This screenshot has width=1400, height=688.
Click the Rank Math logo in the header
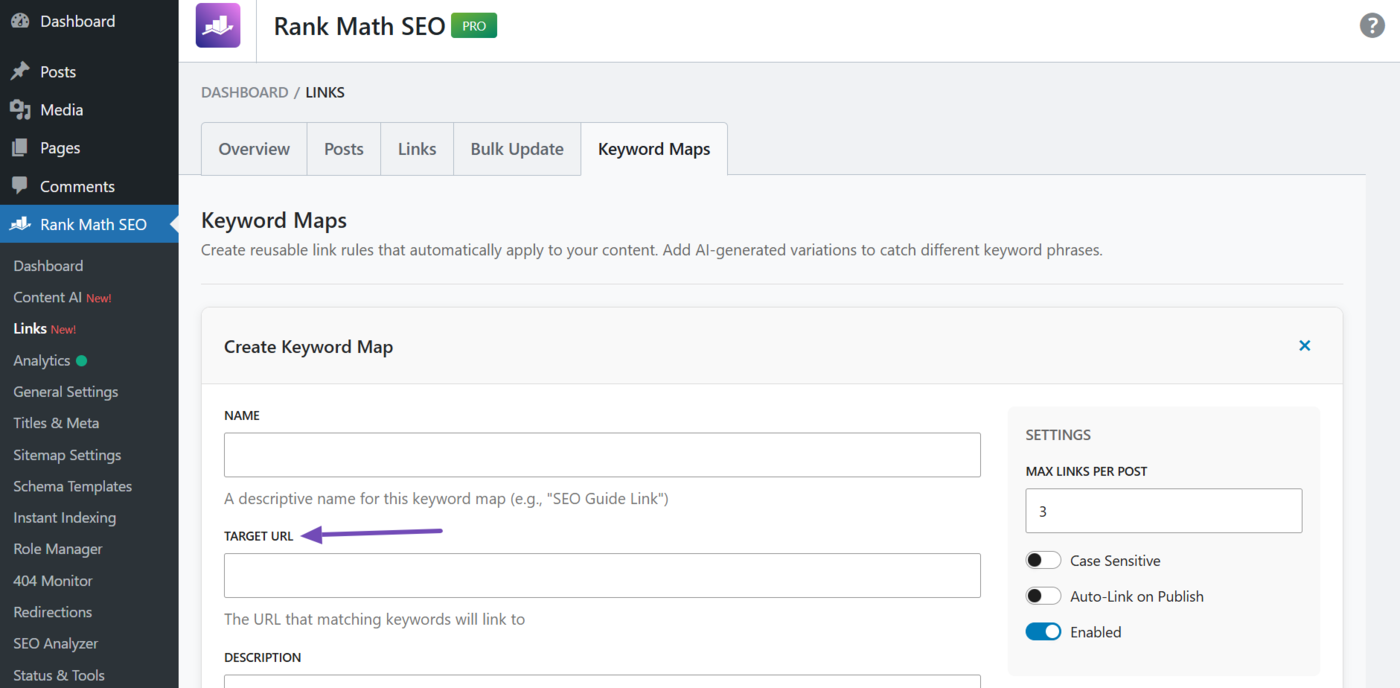(x=217, y=25)
